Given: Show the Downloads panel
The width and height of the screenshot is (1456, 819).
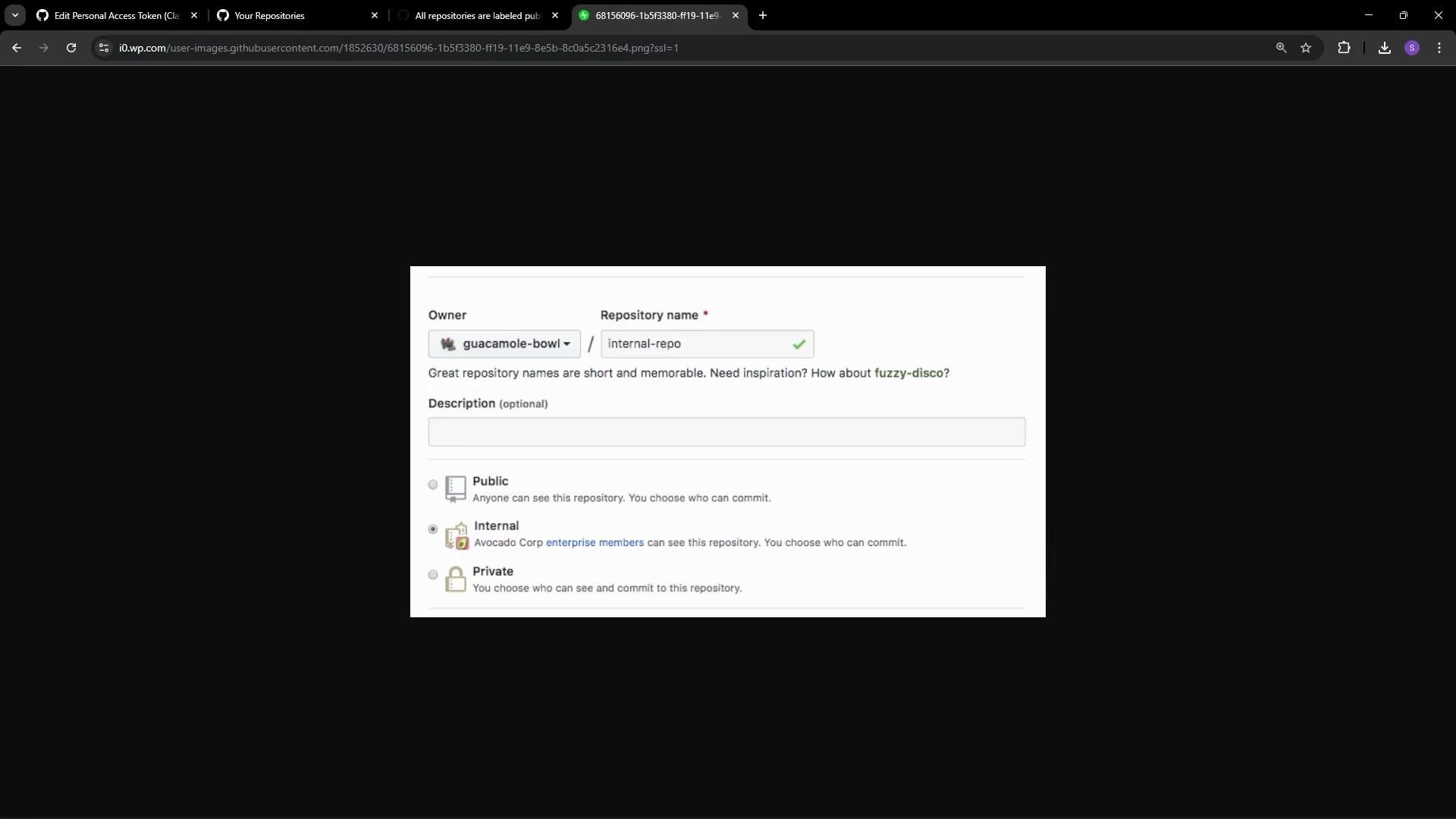Looking at the screenshot, I should [1385, 48].
